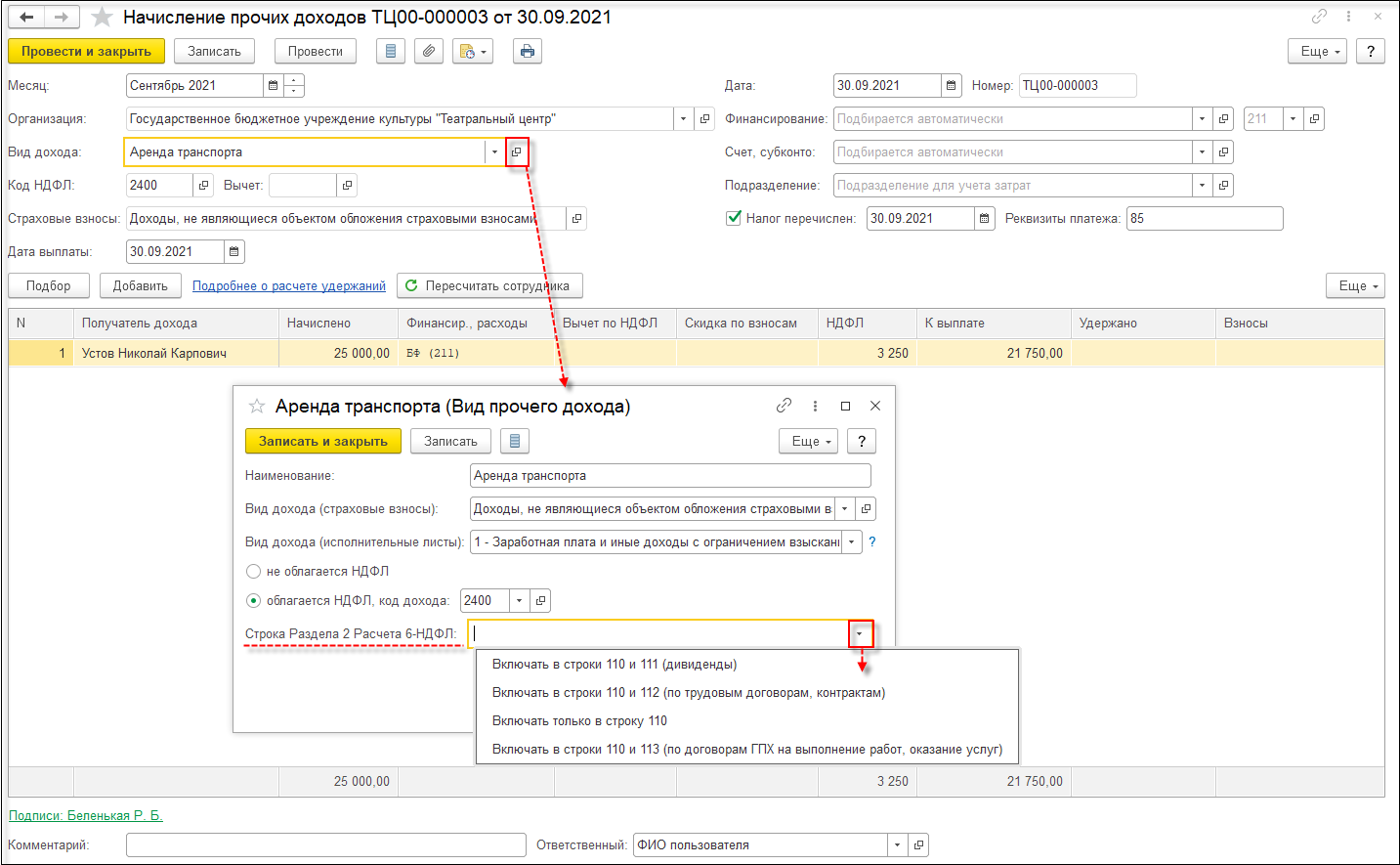
Task: Open attached files paperclip icon
Action: point(429,52)
